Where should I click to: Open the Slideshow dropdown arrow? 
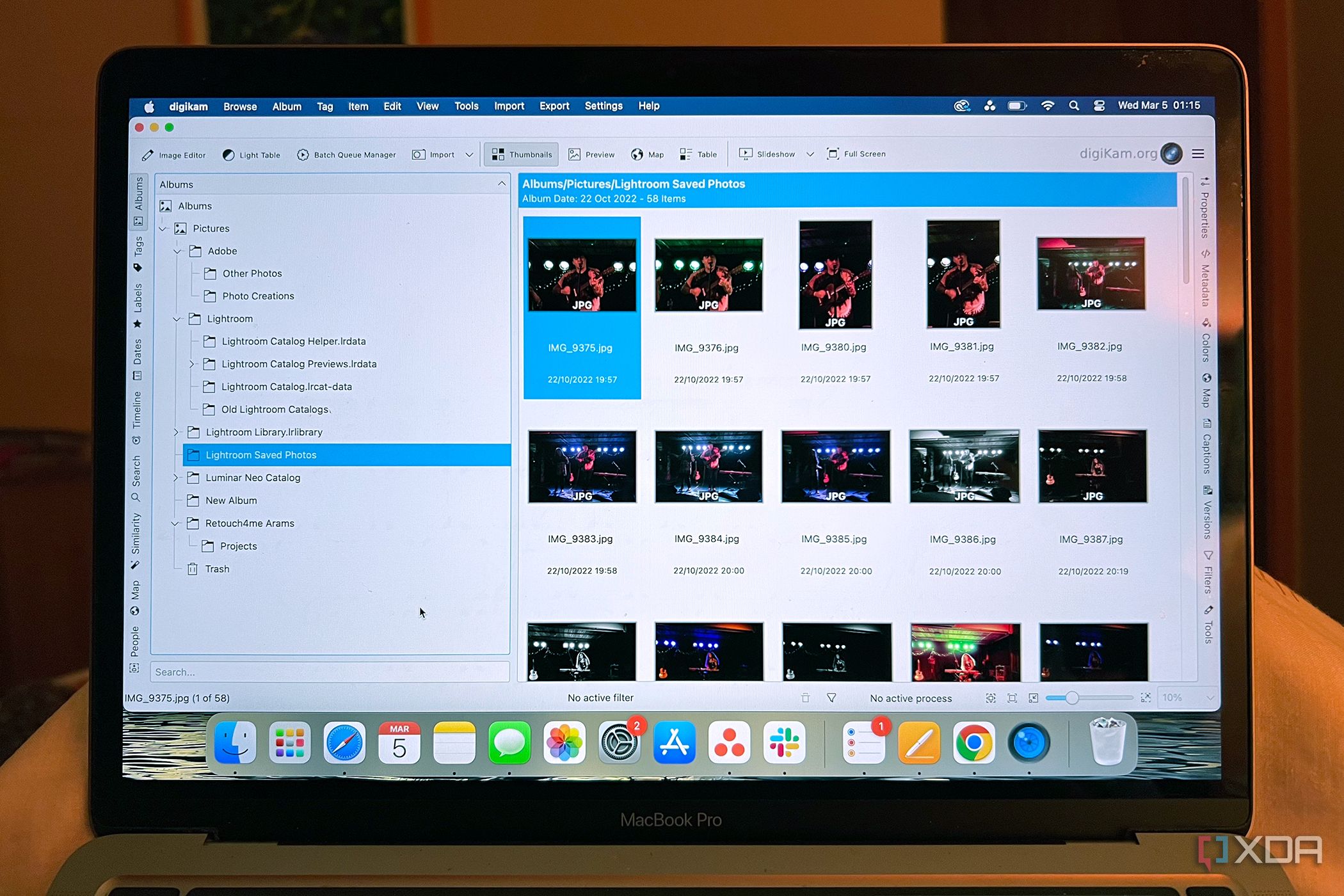(x=810, y=154)
